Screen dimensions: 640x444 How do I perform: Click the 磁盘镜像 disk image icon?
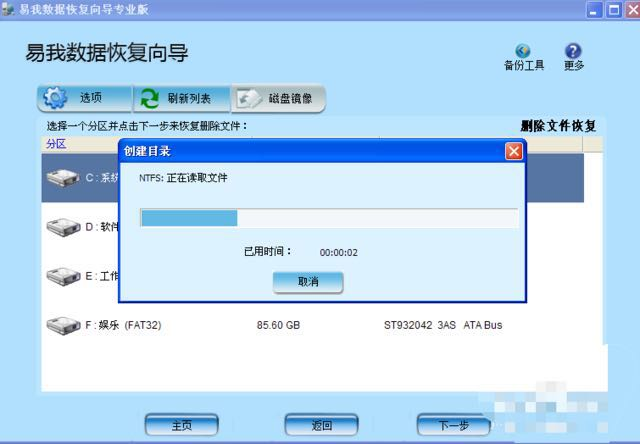248,98
